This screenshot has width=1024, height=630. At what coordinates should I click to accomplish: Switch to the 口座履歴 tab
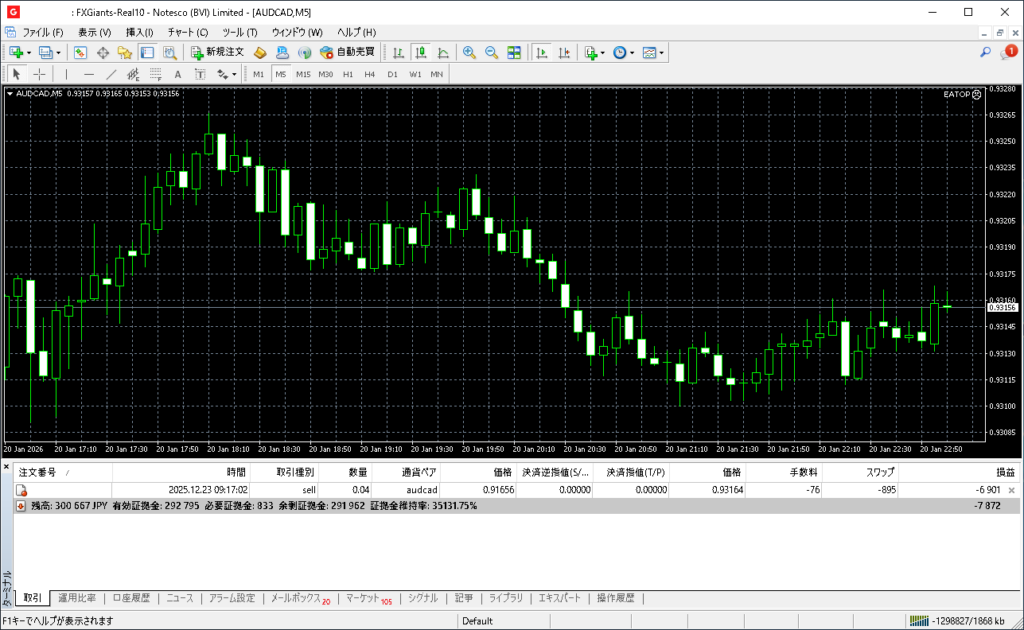[131, 598]
